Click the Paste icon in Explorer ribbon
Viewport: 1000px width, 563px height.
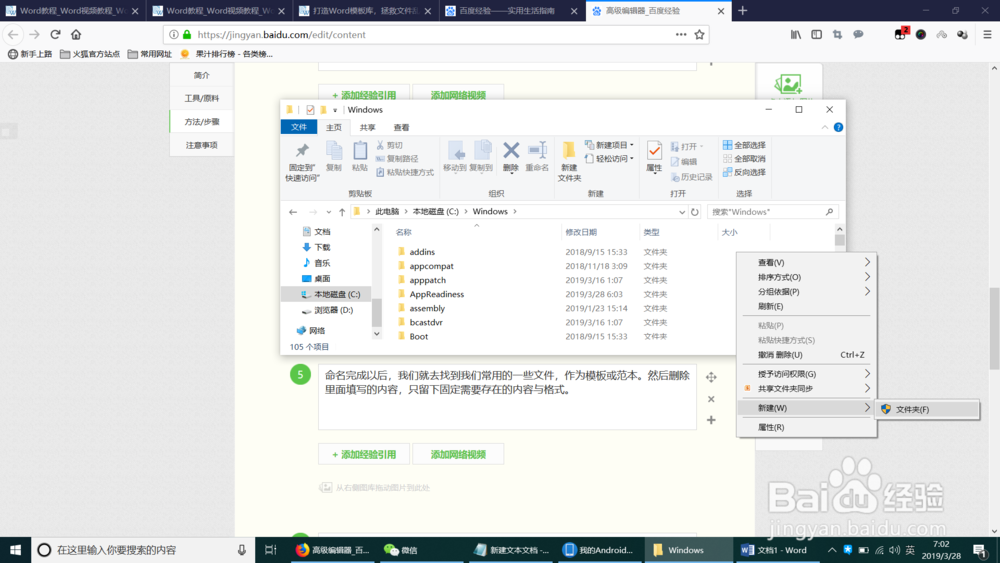(360, 150)
